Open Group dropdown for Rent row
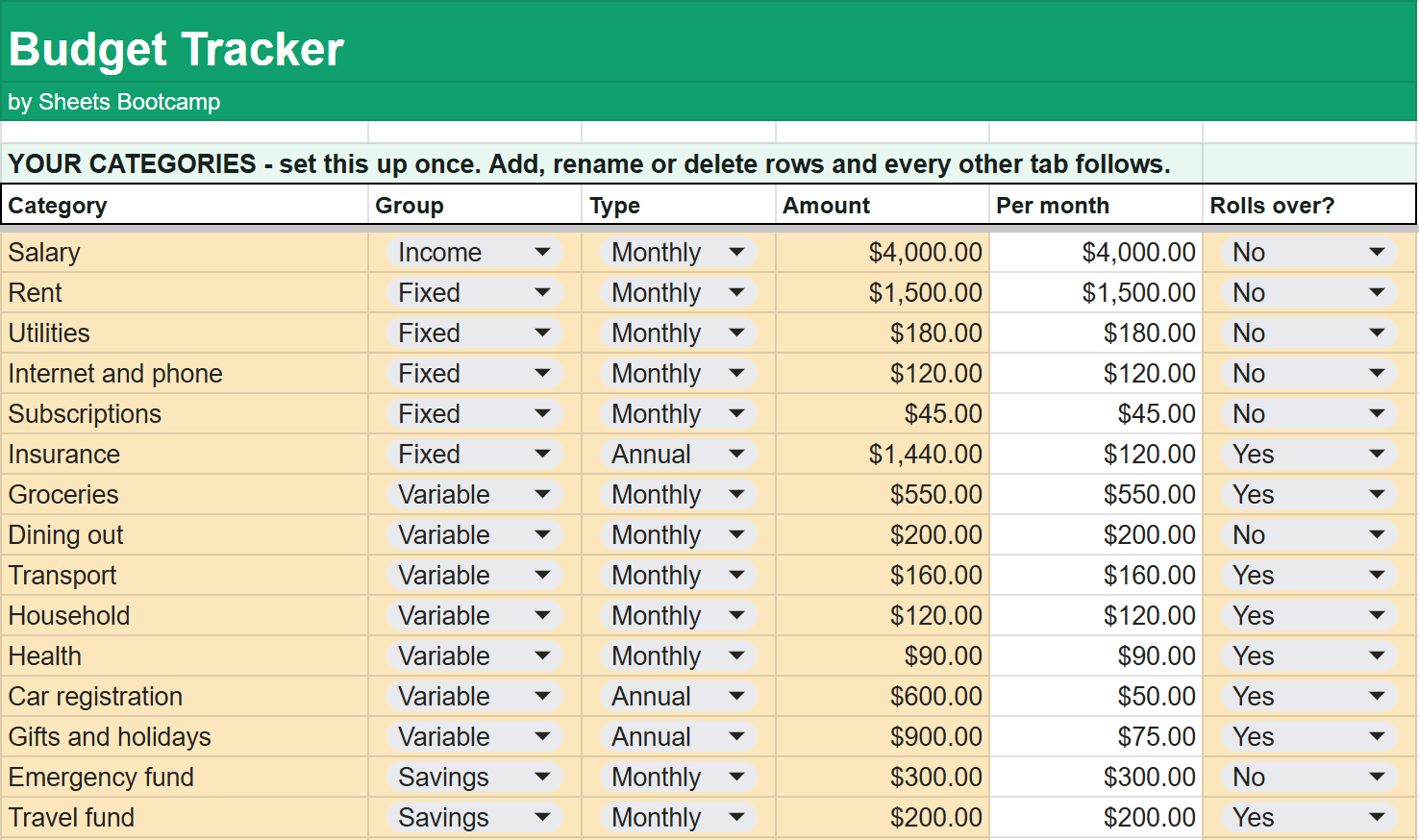Screen dimensions: 1419x840 (475, 292)
